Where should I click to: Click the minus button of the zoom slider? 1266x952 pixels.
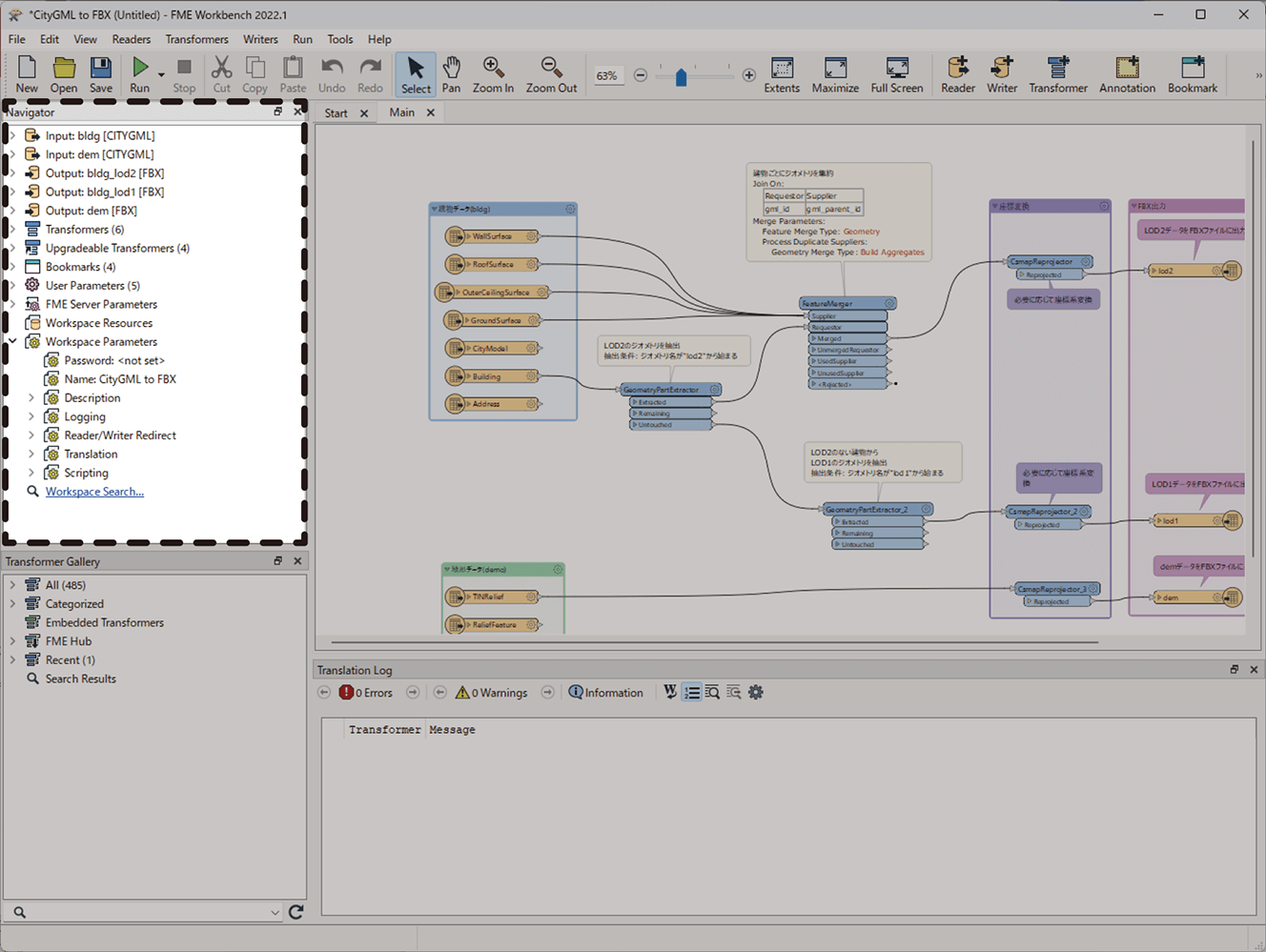pos(641,75)
